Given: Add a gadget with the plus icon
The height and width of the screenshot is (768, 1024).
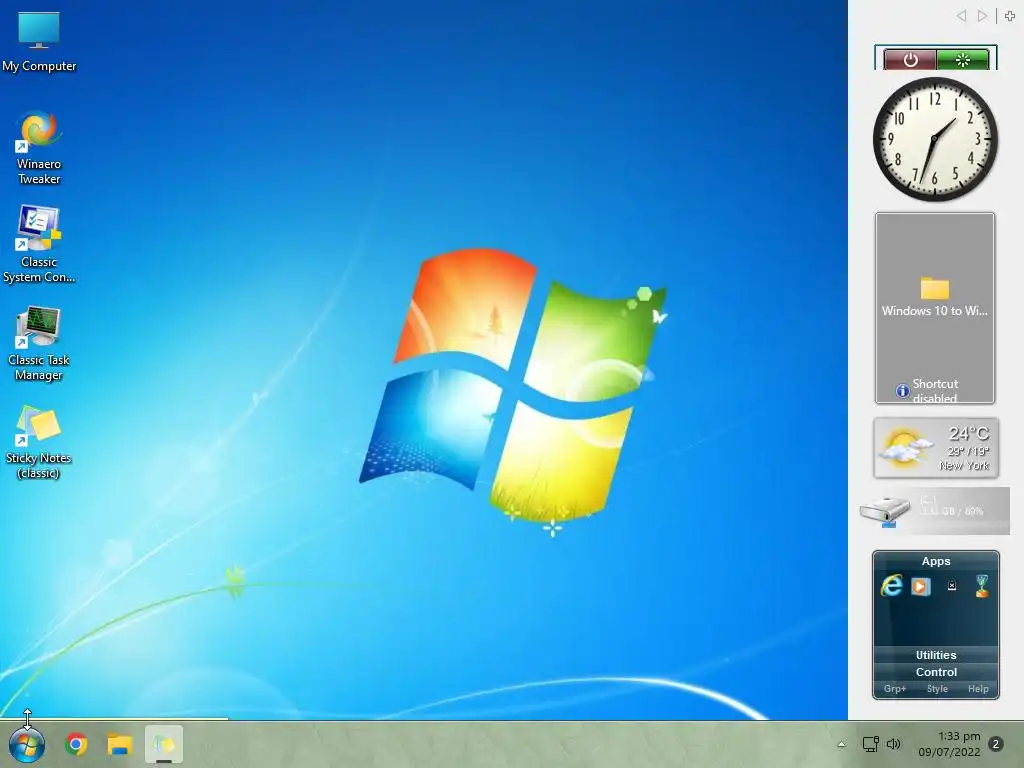Looking at the screenshot, I should (1010, 16).
